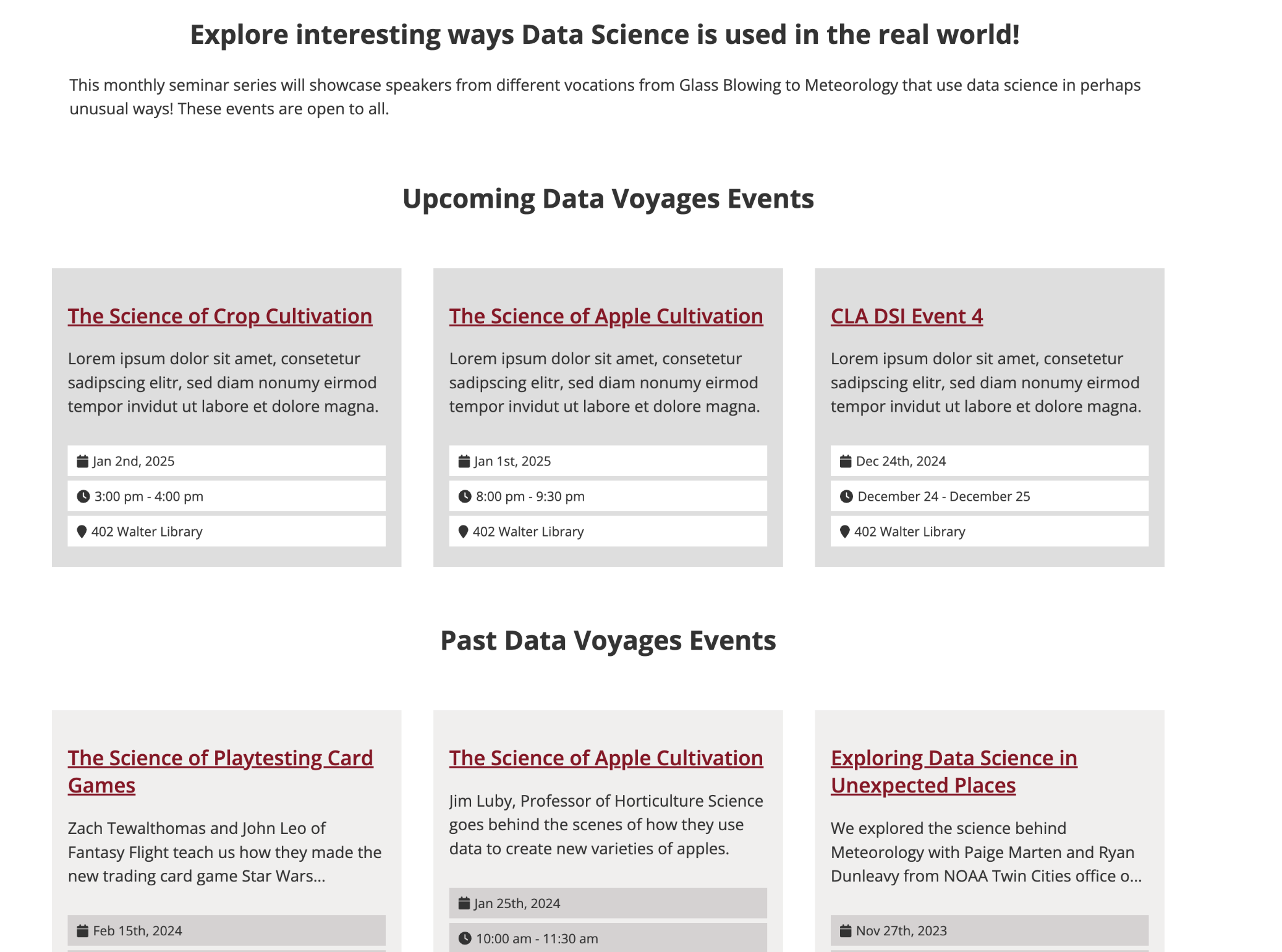Click clock icon beside 3:00 pm - 4:00 pm
Screen dimensions: 1282x952
tap(83, 496)
